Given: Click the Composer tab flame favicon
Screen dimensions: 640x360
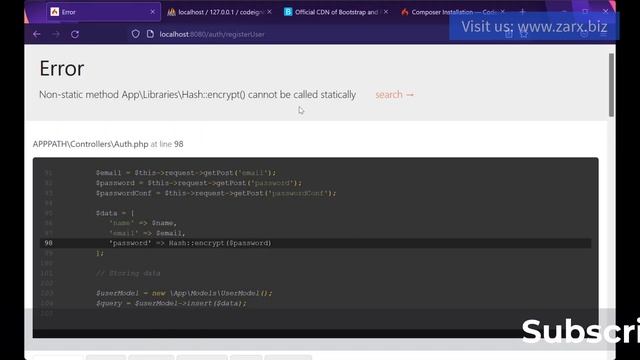Looking at the screenshot, I should point(404,12).
